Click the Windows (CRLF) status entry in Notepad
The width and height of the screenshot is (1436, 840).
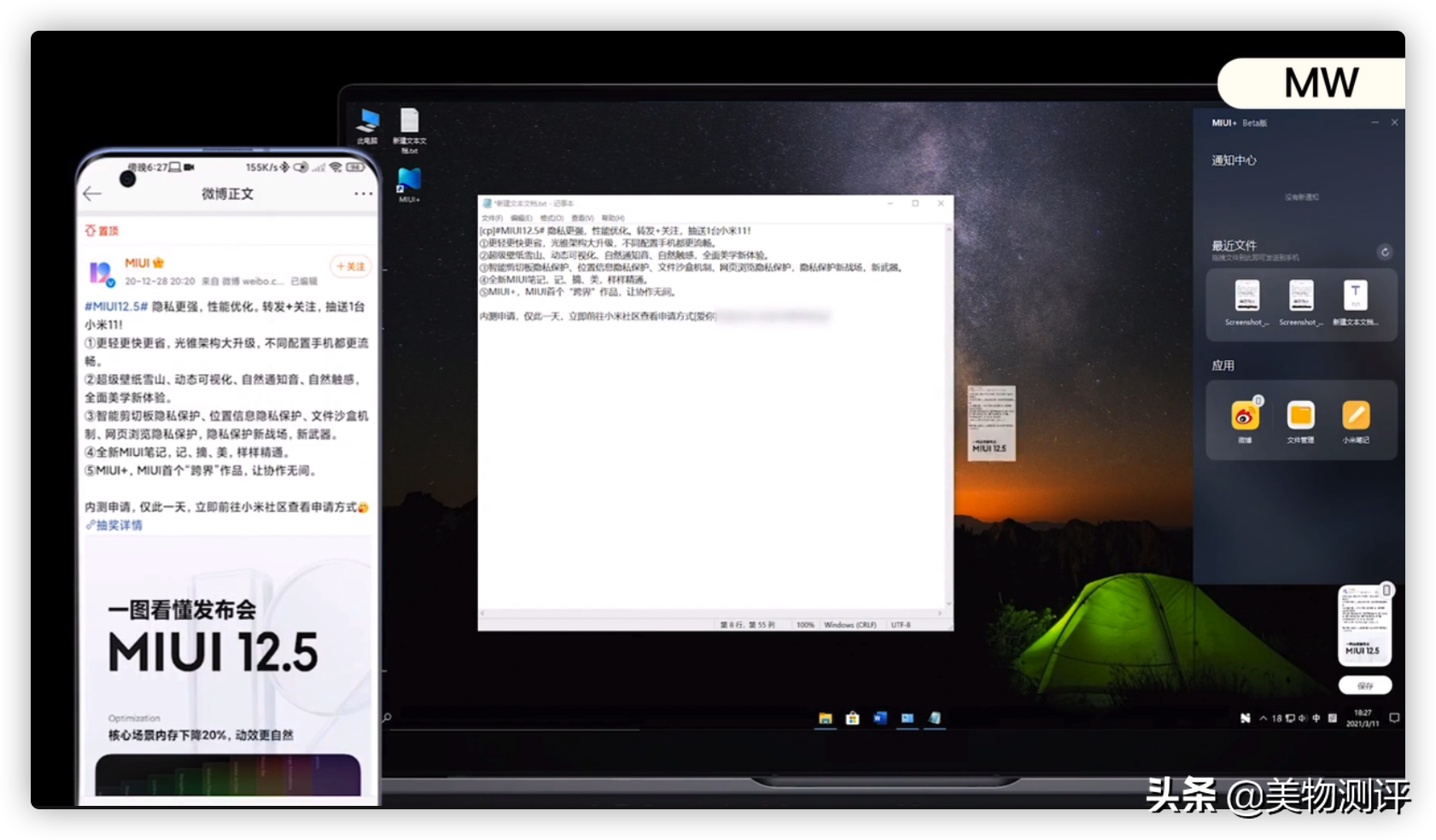pyautogui.click(x=850, y=625)
